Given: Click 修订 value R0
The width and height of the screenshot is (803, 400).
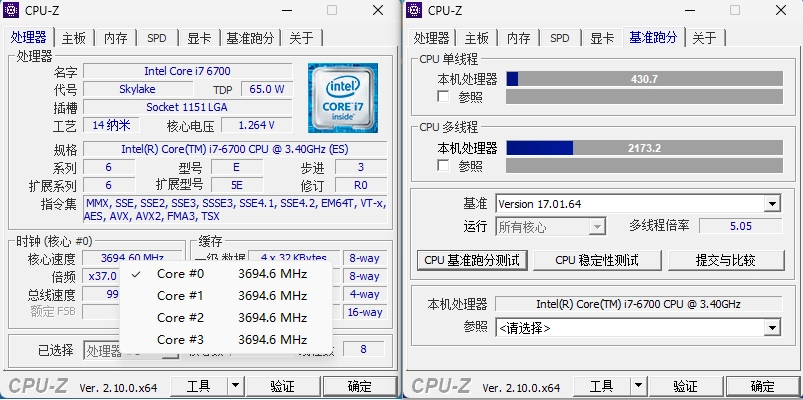Looking at the screenshot, I should point(361,185).
